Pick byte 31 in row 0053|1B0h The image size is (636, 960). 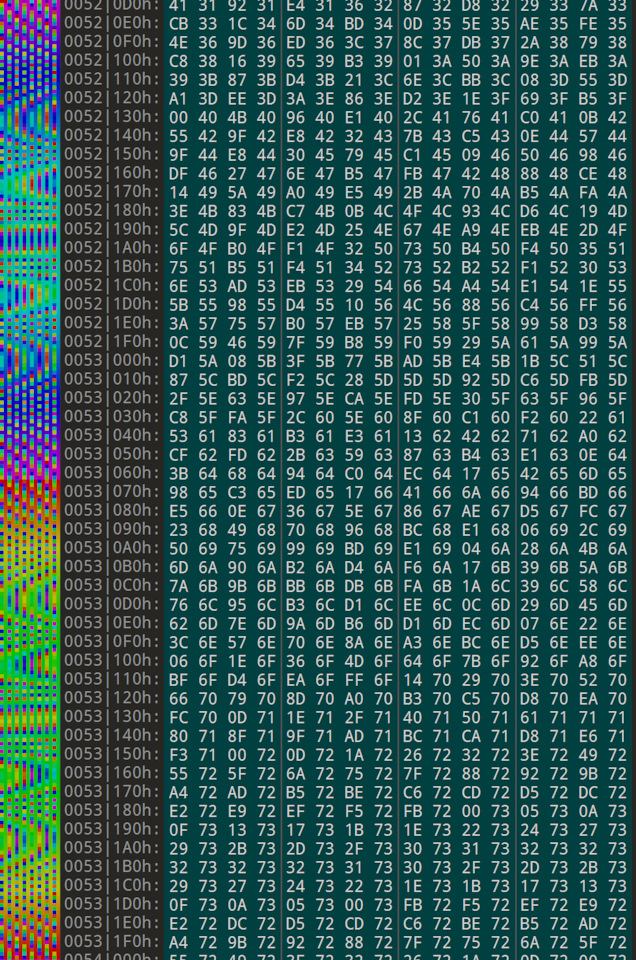coord(354,868)
